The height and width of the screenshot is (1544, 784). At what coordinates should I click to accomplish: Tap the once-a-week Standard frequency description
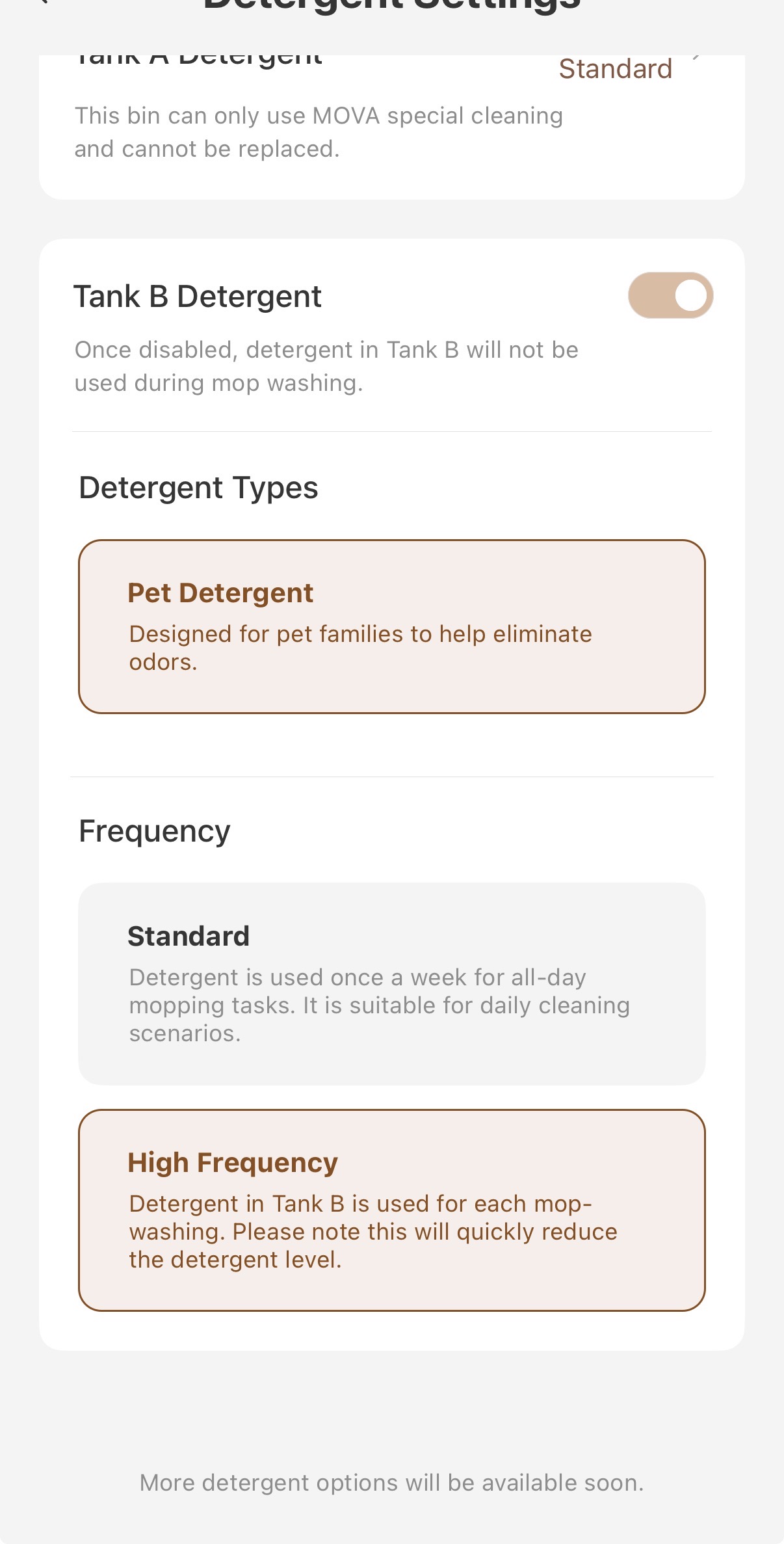pos(379,1005)
